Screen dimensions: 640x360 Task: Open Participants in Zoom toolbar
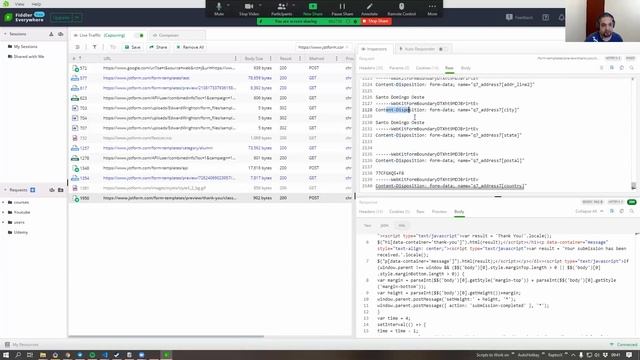coord(282,9)
